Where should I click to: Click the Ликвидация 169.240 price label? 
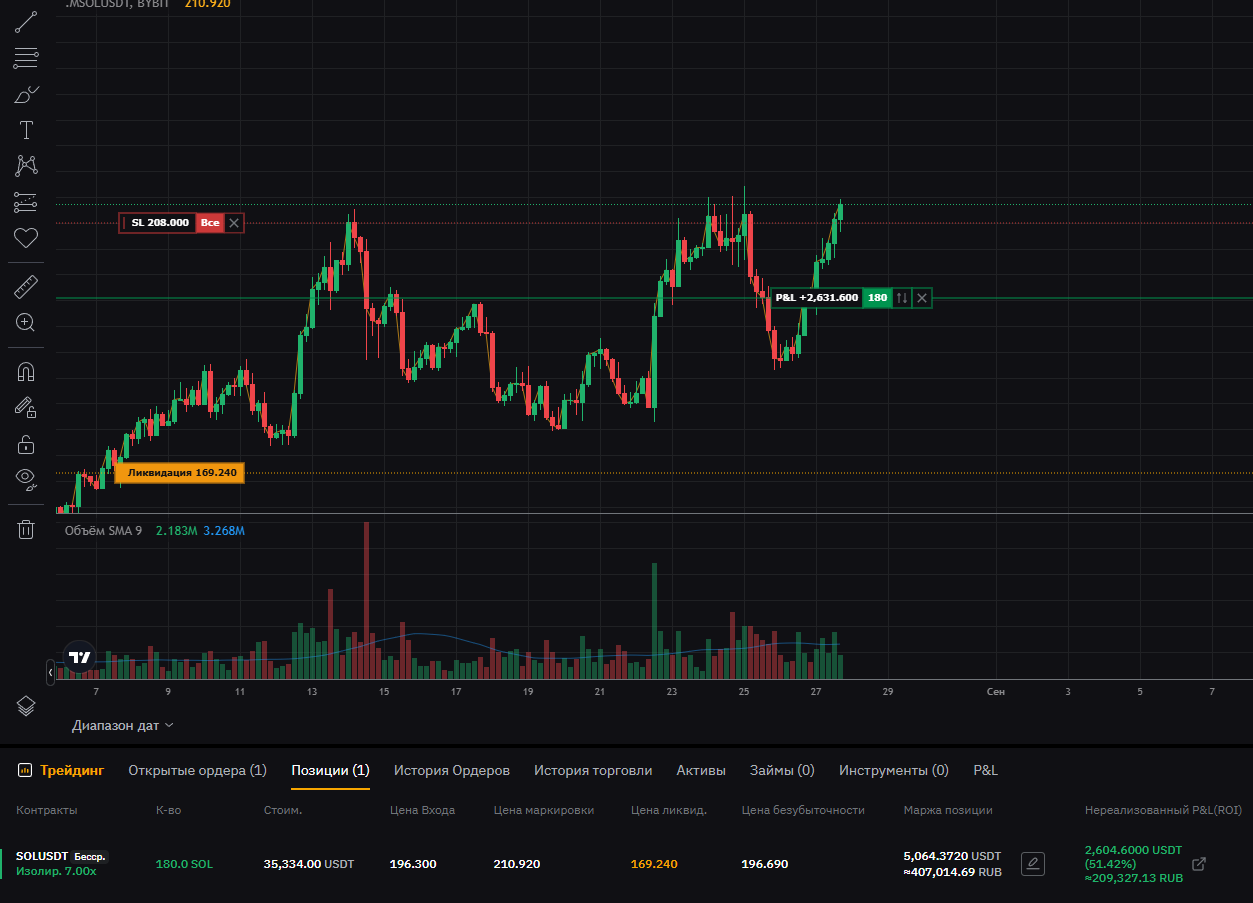click(x=180, y=473)
